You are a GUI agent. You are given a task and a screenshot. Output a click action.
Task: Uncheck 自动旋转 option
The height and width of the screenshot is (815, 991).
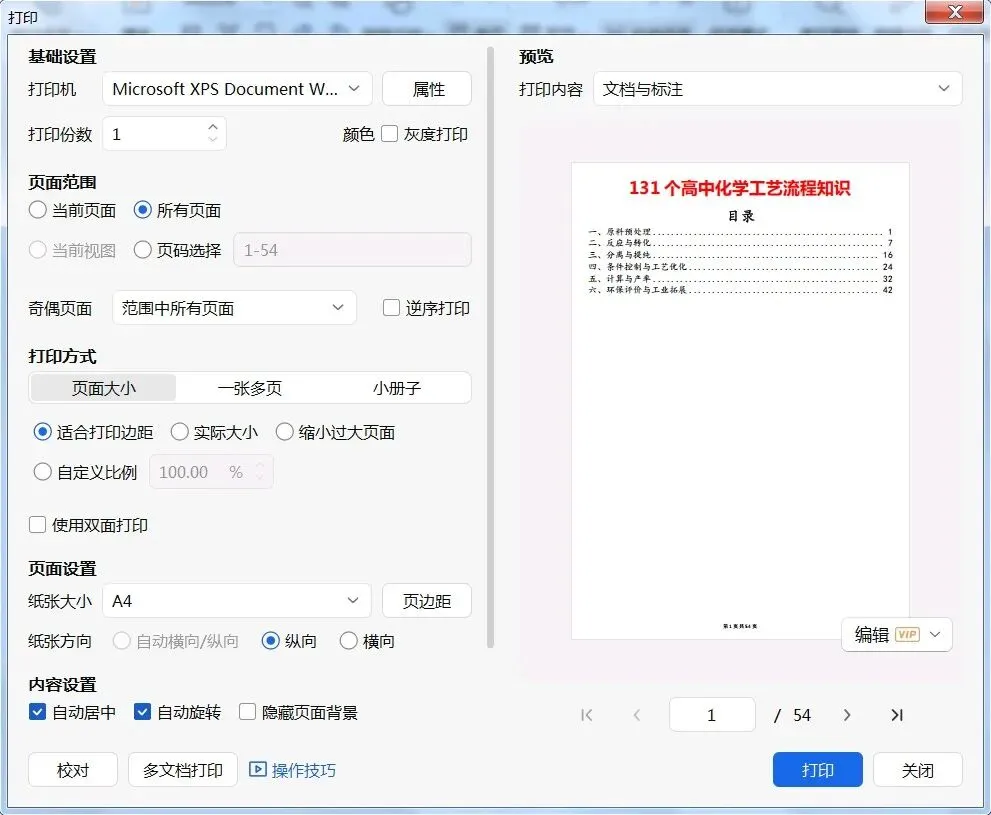click(142, 713)
